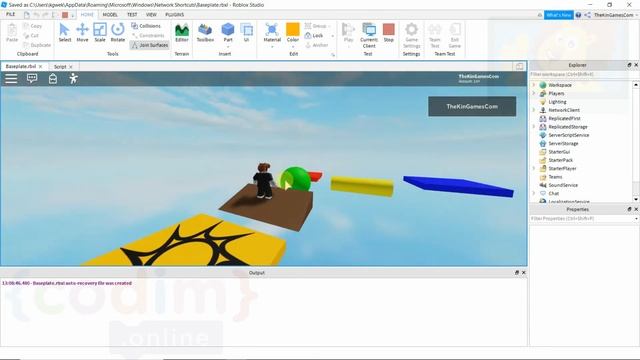Toggle the Anchor option

[317, 45]
